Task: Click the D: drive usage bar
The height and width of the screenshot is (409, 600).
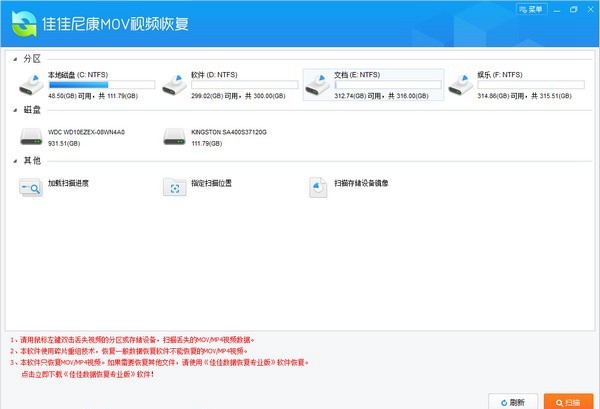Action: 245,85
